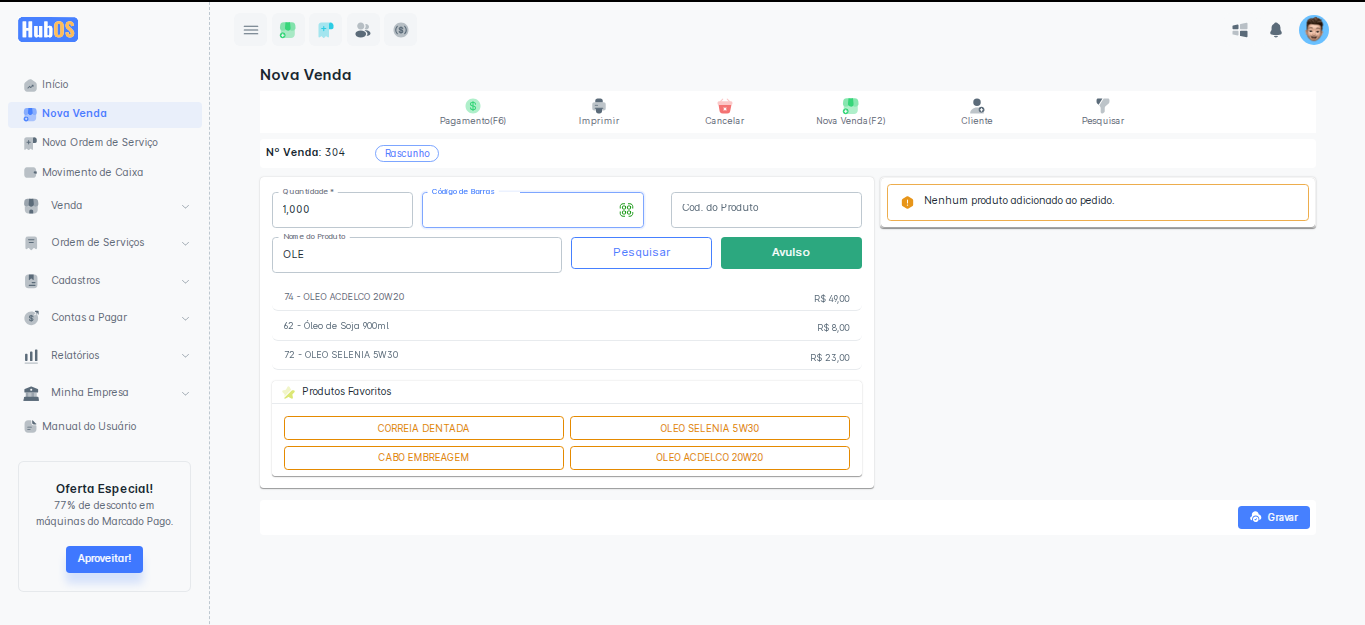1365x625 pixels.
Task: Click the Pesquisar filter icon
Action: point(1103,106)
